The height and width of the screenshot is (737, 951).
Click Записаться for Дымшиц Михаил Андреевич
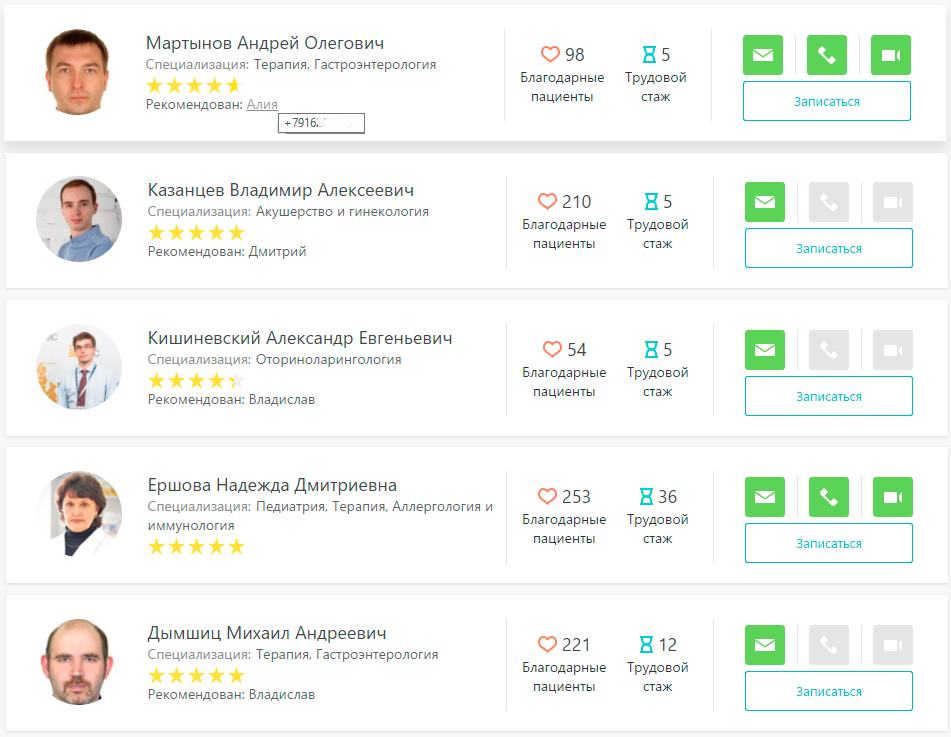828,691
